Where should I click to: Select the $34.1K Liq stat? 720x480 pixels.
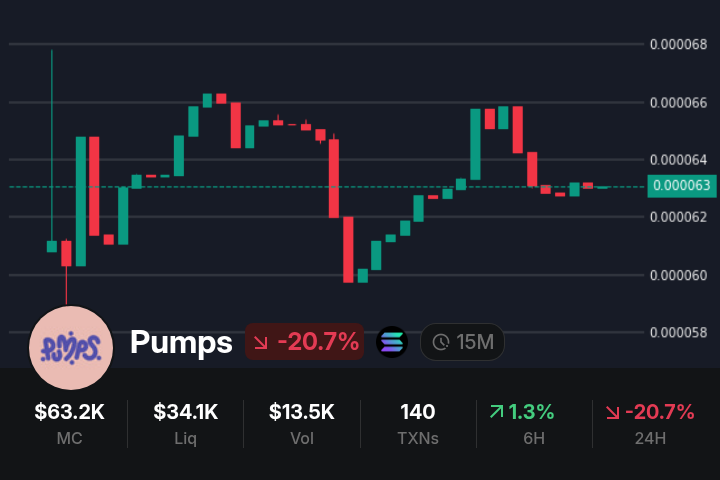point(186,422)
